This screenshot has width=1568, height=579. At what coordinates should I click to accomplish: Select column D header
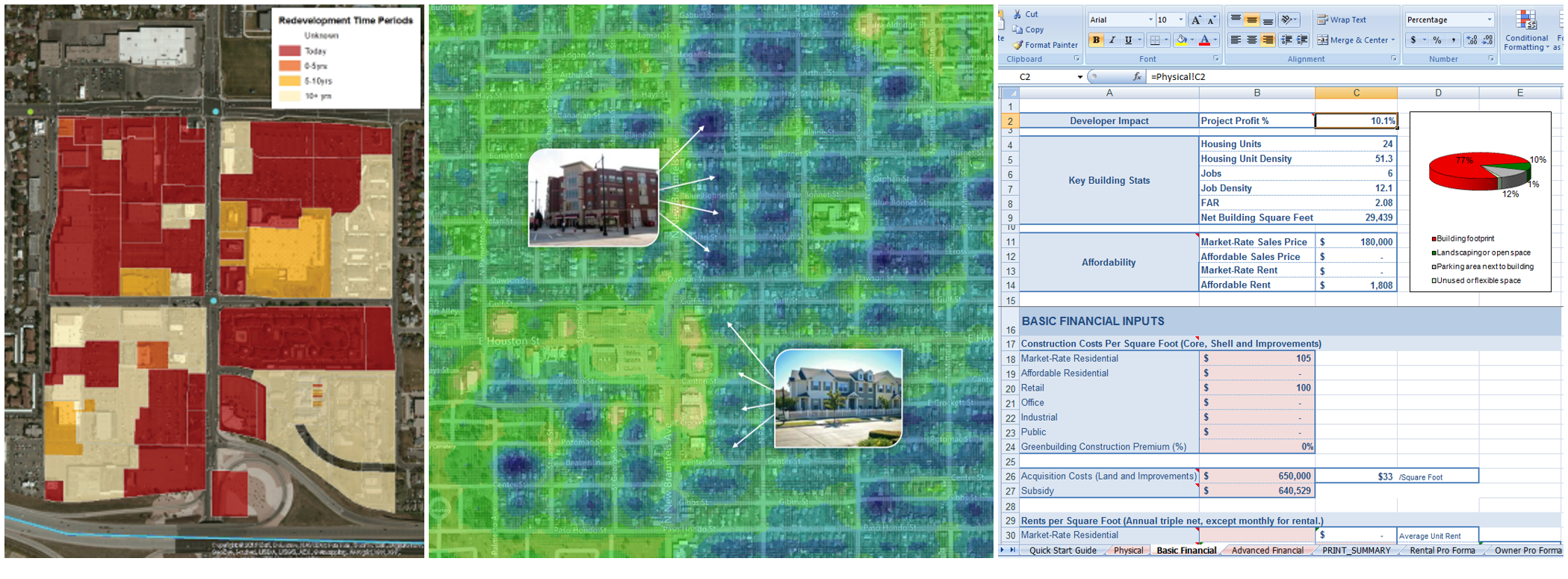[x=1438, y=93]
